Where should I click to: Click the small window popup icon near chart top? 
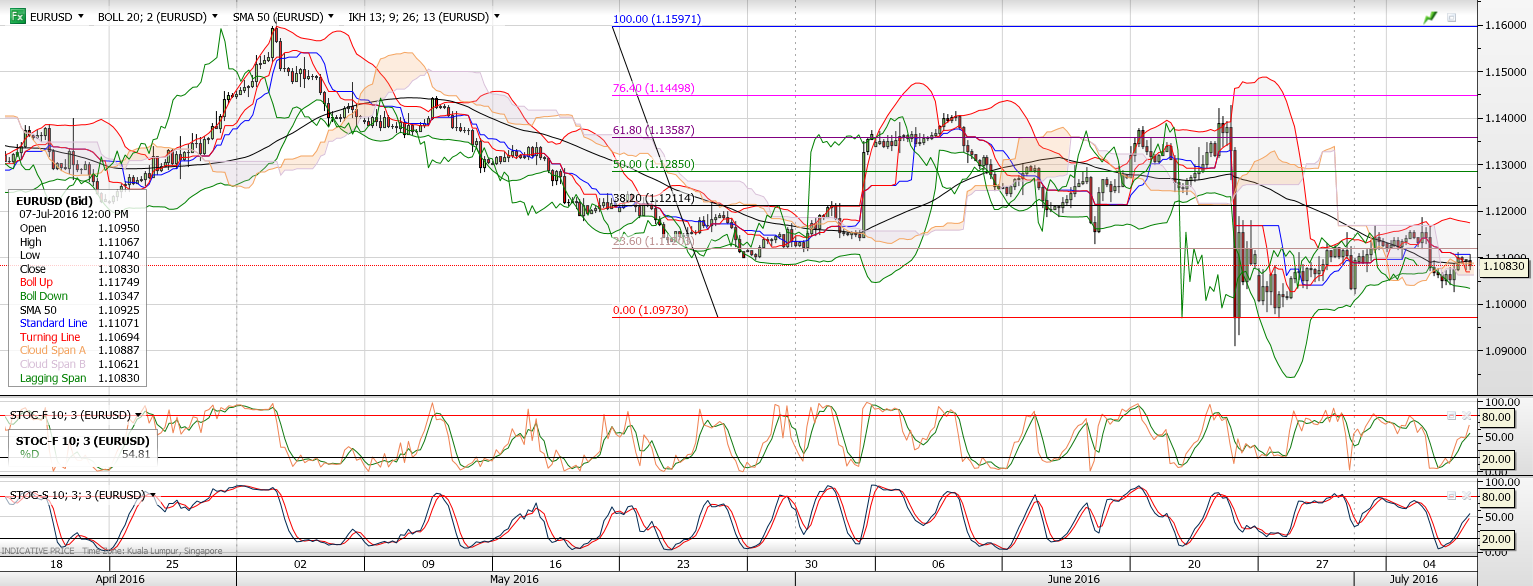(1452, 17)
